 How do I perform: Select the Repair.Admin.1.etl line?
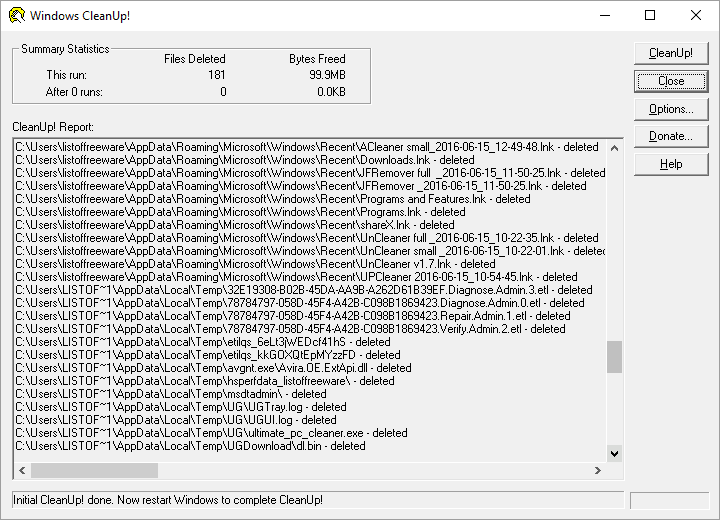click(x=292, y=316)
